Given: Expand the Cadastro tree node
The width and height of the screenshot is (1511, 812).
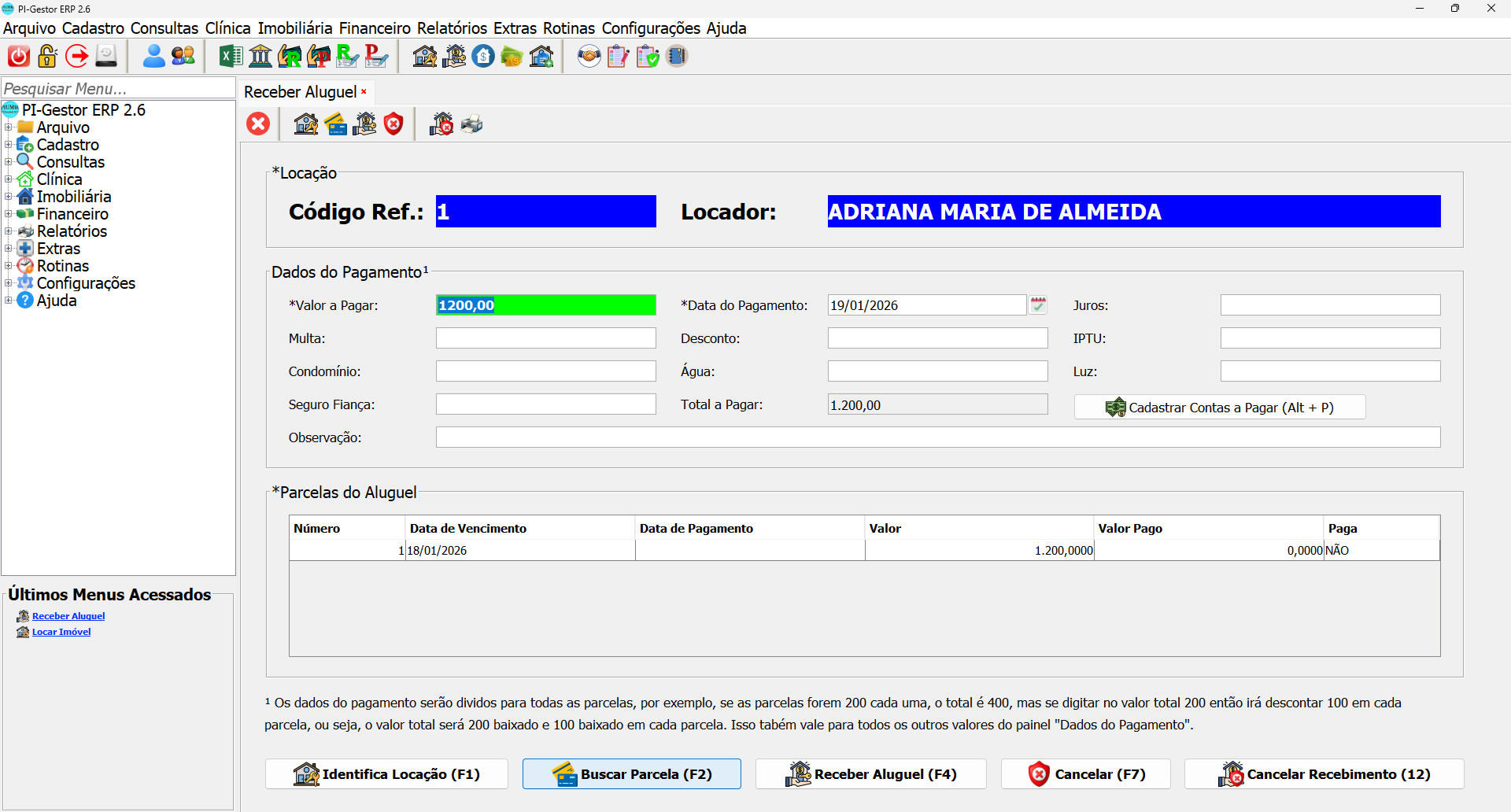Looking at the screenshot, I should coord(9,145).
